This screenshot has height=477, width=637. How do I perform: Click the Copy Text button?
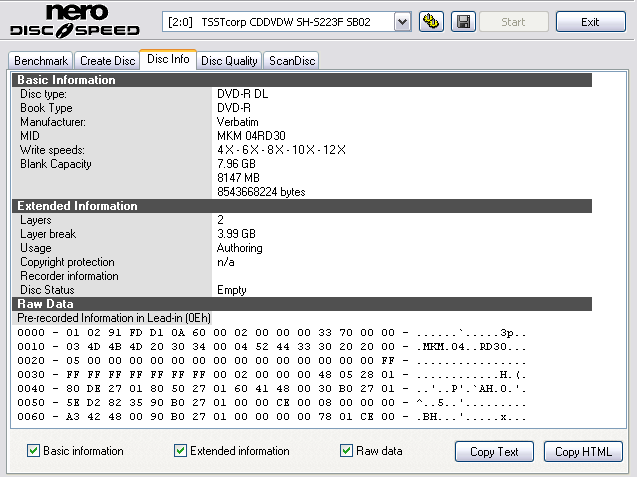[x=494, y=451]
